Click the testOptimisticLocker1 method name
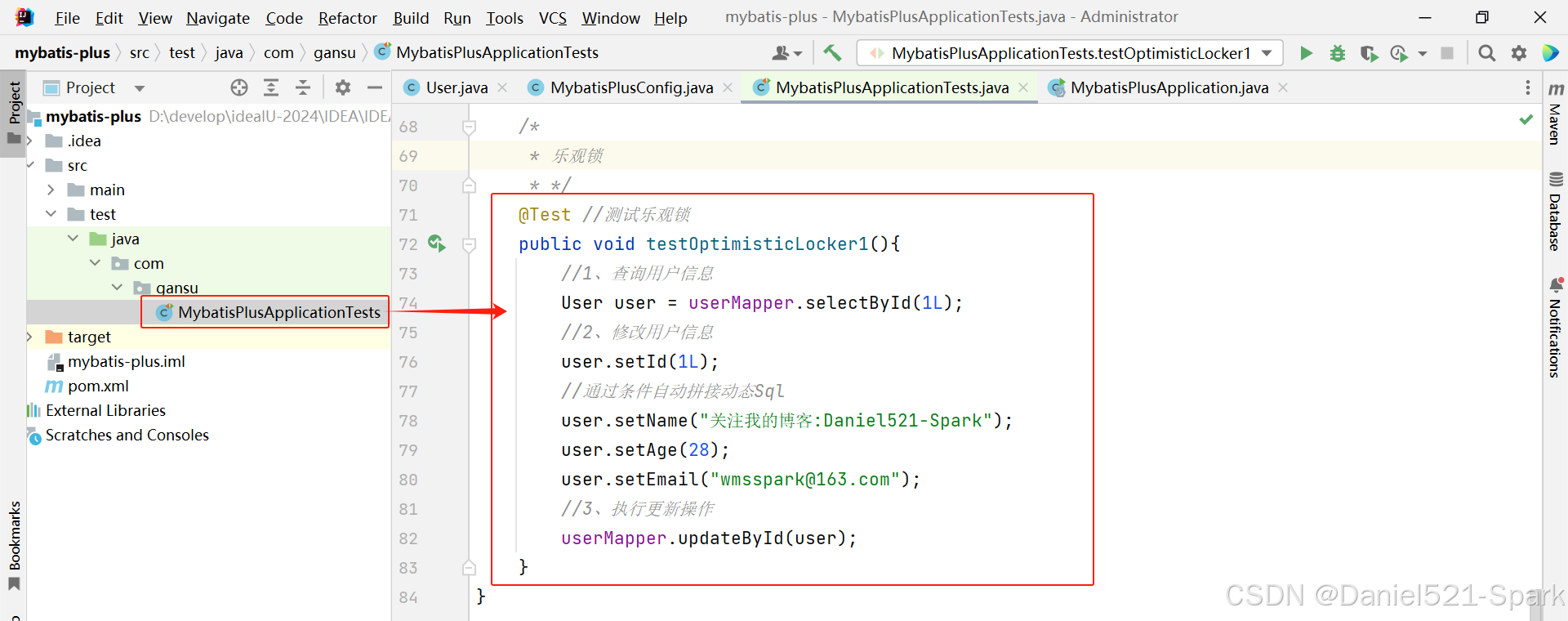This screenshot has height=621, width=1568. (x=757, y=243)
